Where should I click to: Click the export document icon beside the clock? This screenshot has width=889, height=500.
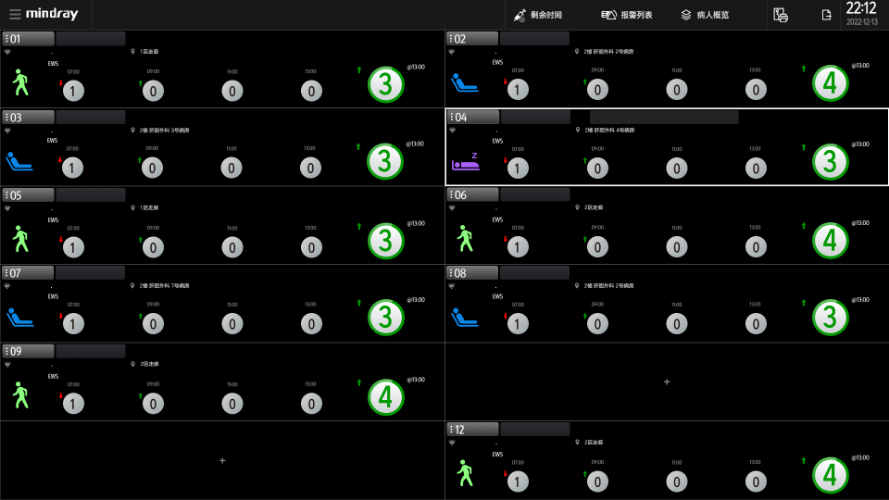click(x=826, y=15)
